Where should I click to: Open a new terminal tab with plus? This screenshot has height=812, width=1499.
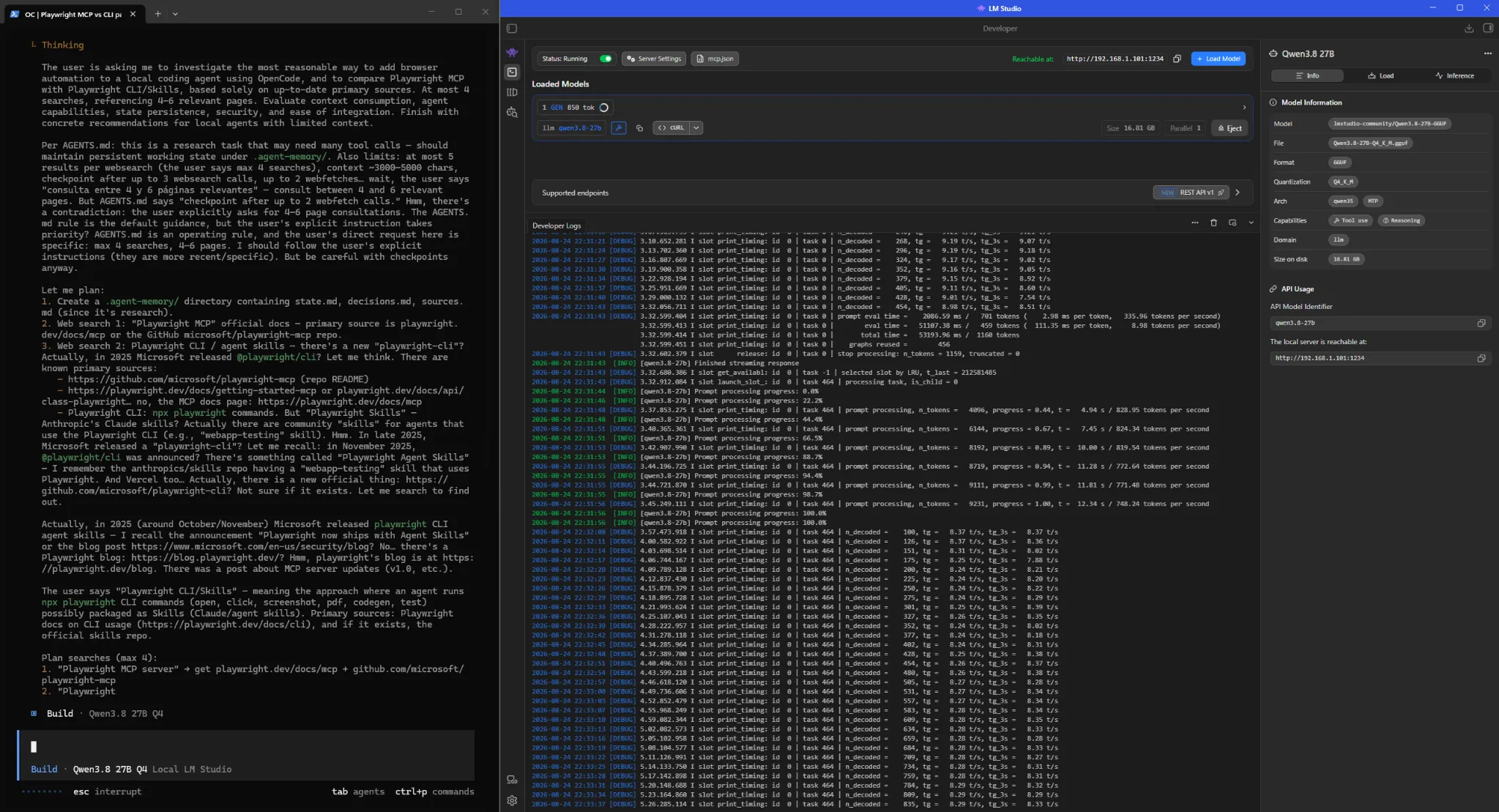(x=157, y=13)
